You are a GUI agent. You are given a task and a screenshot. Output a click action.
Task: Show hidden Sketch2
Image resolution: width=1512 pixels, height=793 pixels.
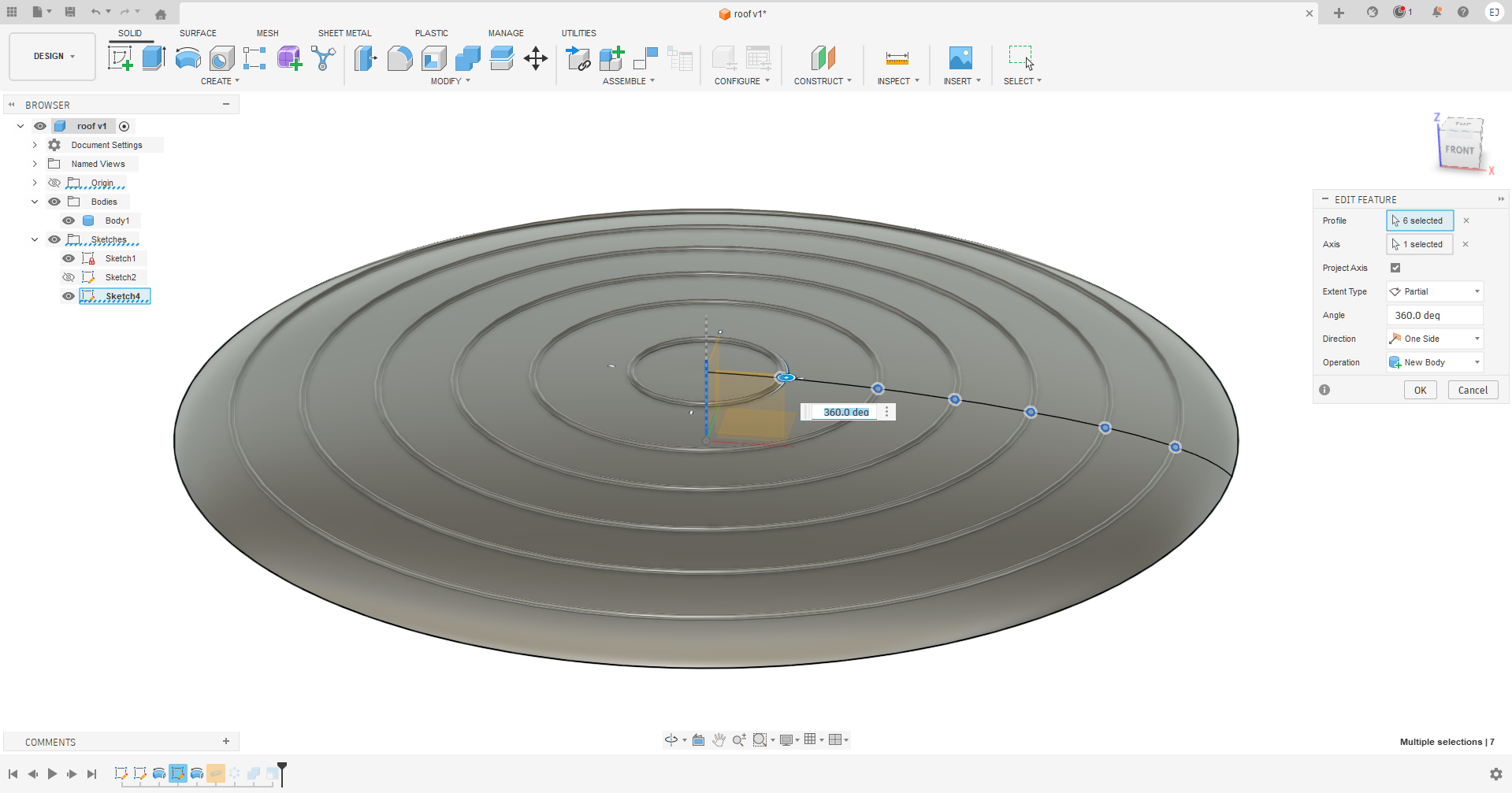tap(69, 277)
